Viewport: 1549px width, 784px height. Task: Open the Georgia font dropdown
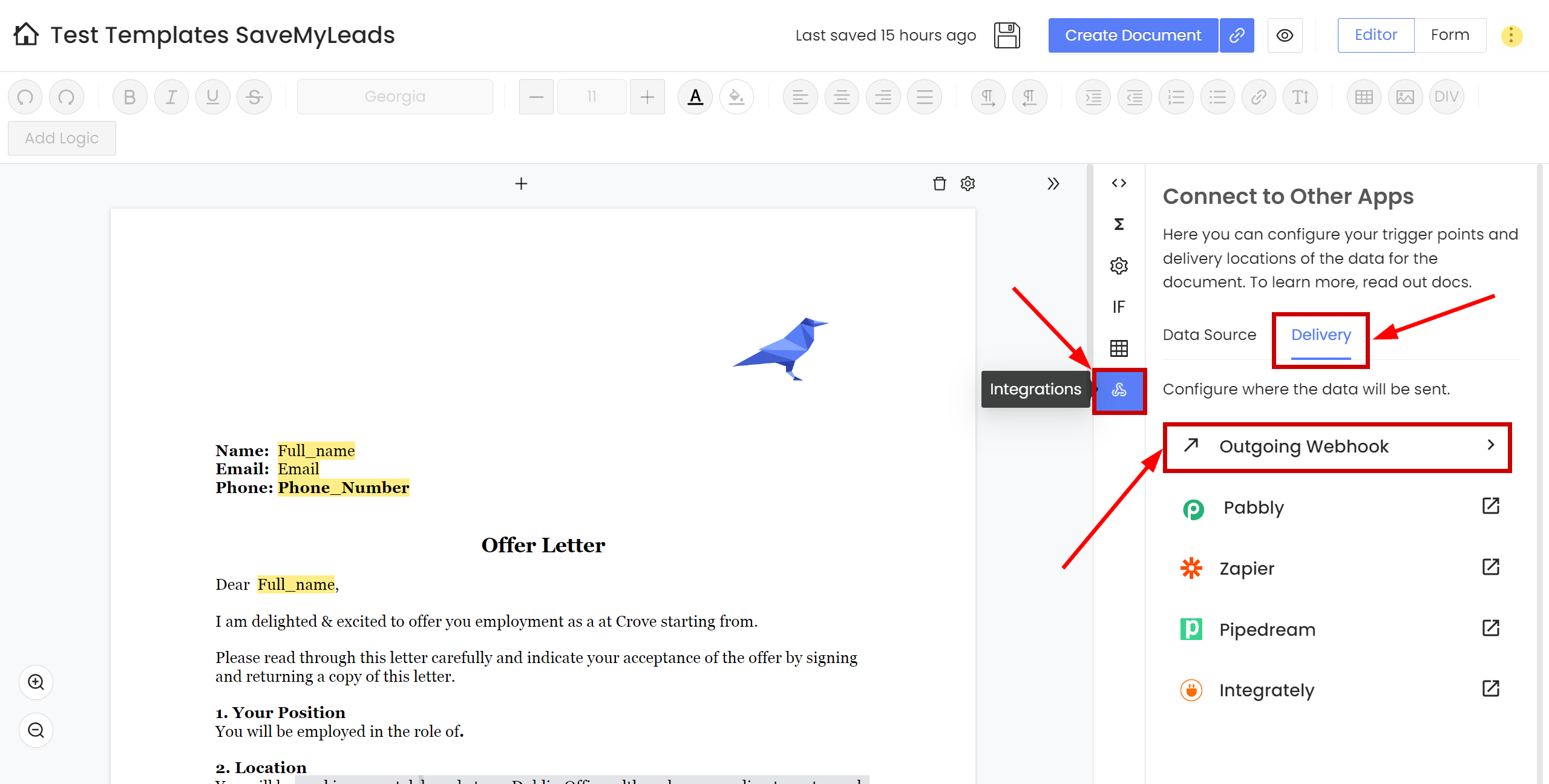395,97
